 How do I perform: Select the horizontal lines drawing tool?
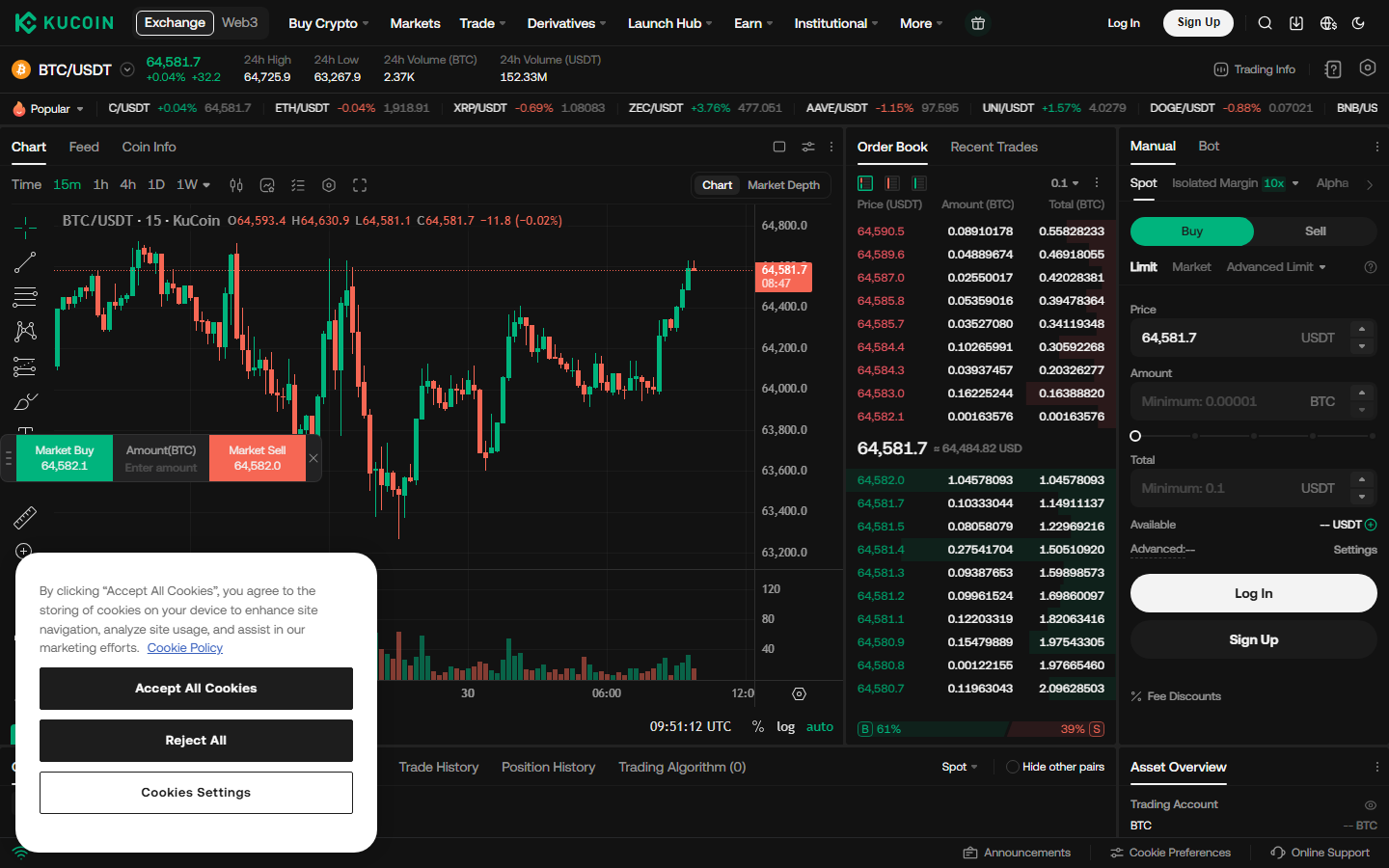point(25,297)
